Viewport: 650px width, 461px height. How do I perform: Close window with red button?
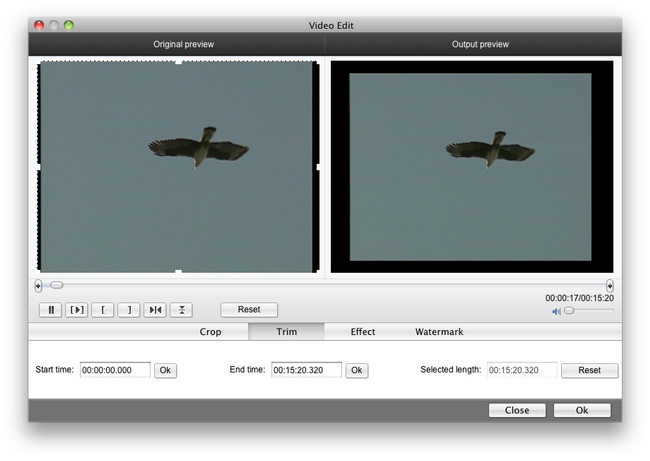(x=39, y=25)
